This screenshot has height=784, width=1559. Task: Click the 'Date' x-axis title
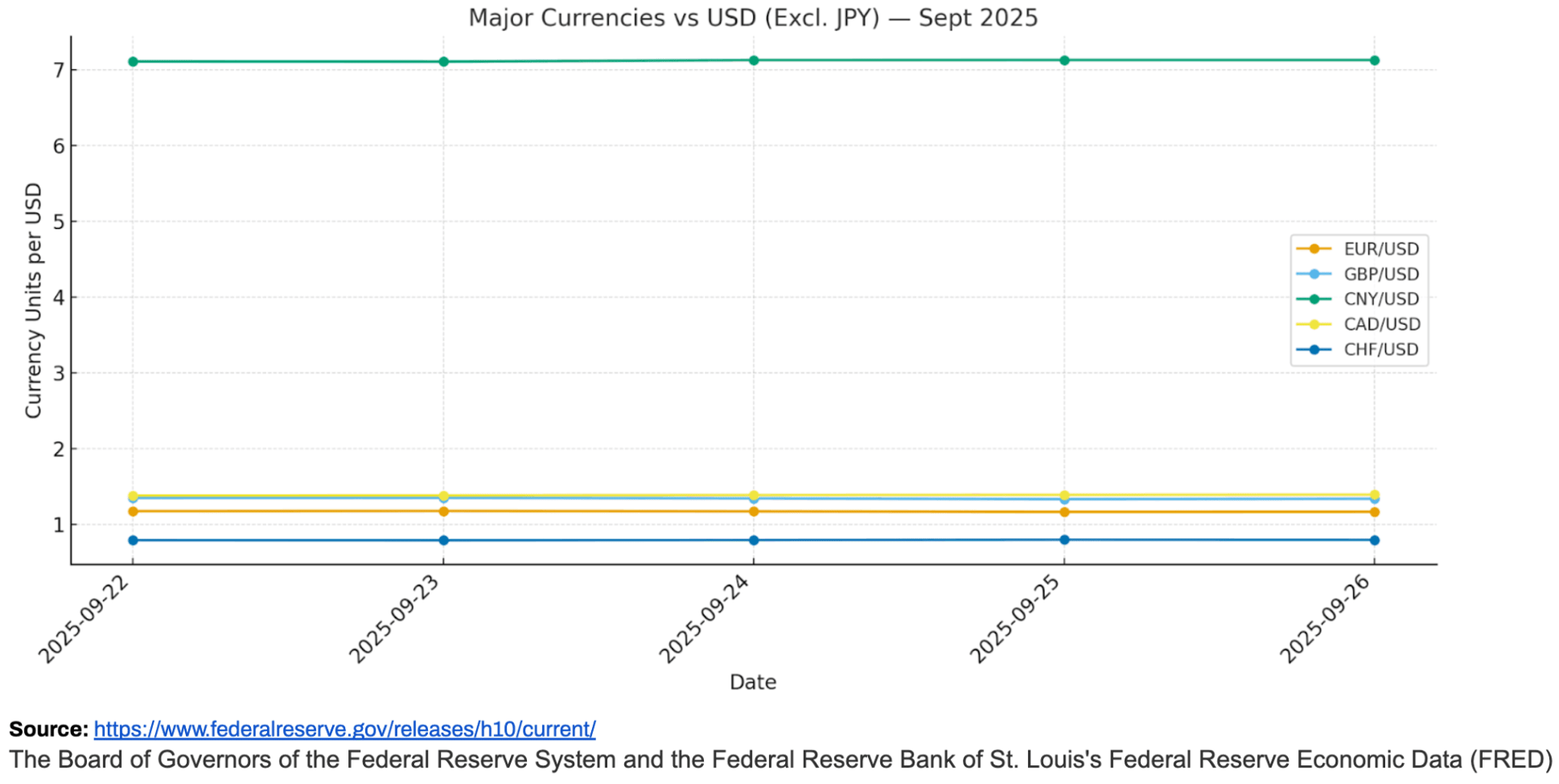(753, 683)
